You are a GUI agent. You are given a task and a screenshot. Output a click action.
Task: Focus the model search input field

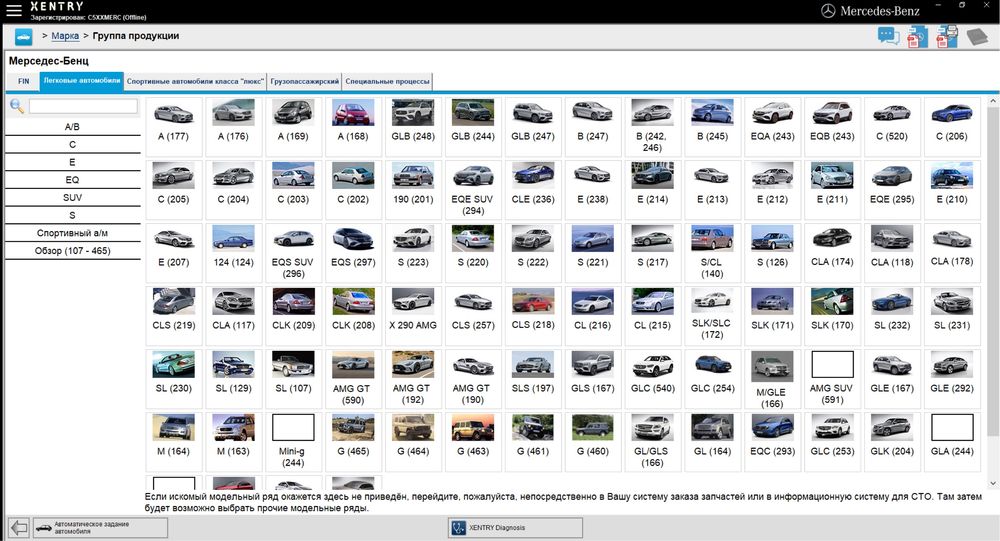coord(83,106)
